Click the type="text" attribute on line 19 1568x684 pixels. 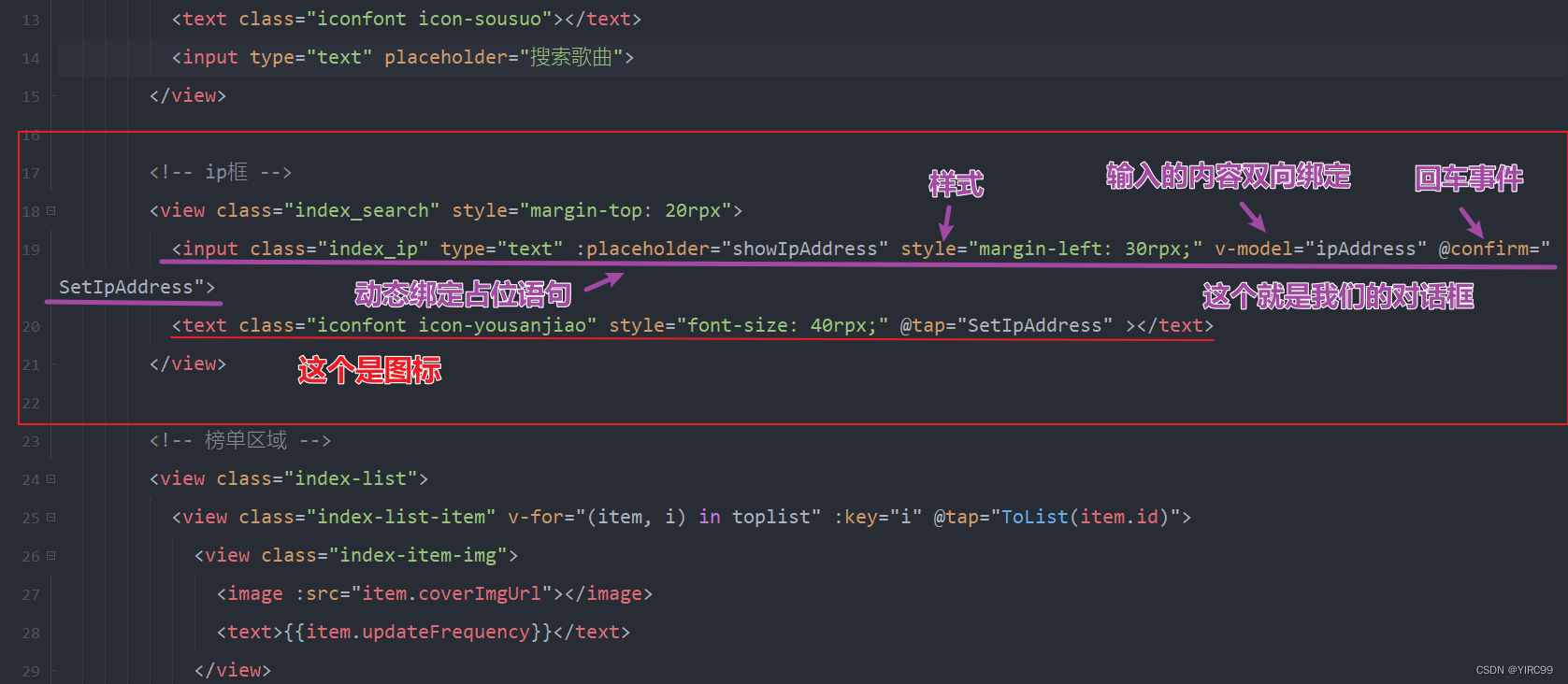(x=502, y=249)
